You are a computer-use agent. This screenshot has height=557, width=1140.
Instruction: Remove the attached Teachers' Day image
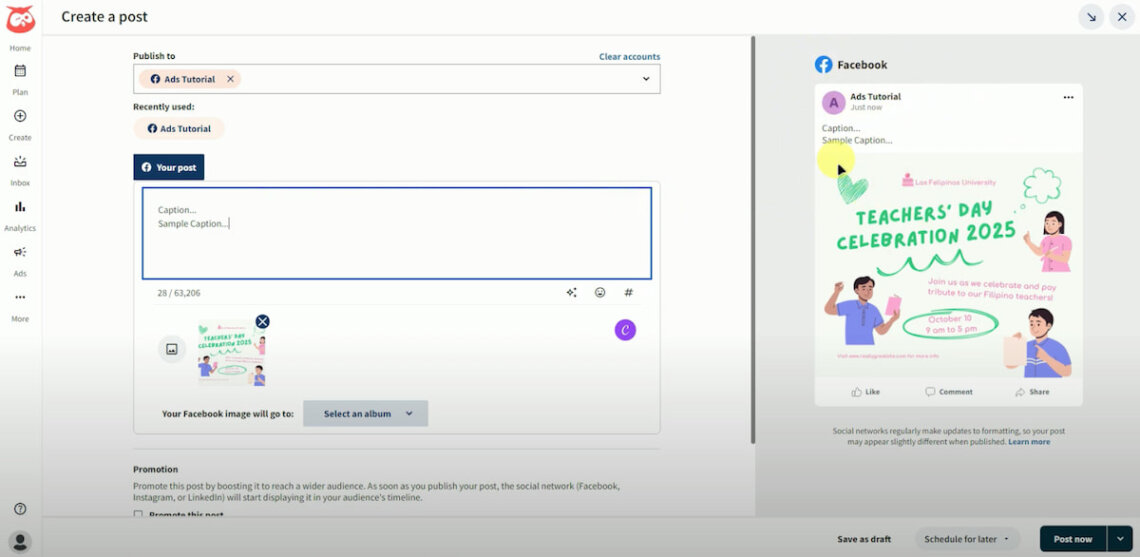click(x=262, y=321)
